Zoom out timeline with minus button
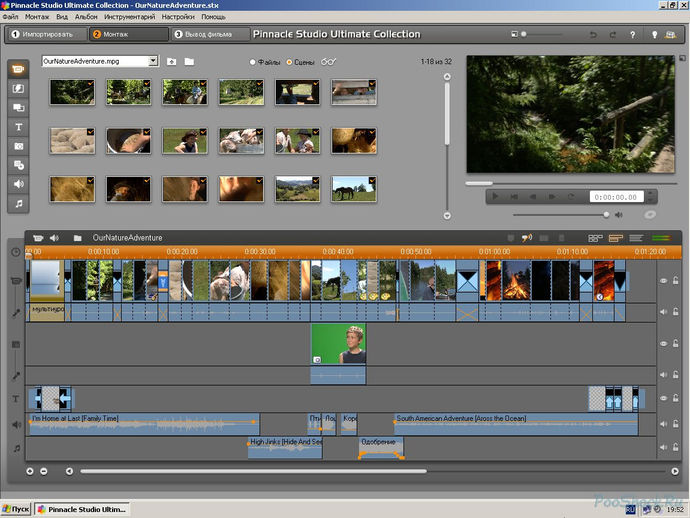Image resolution: width=690 pixels, height=518 pixels. coord(44,471)
